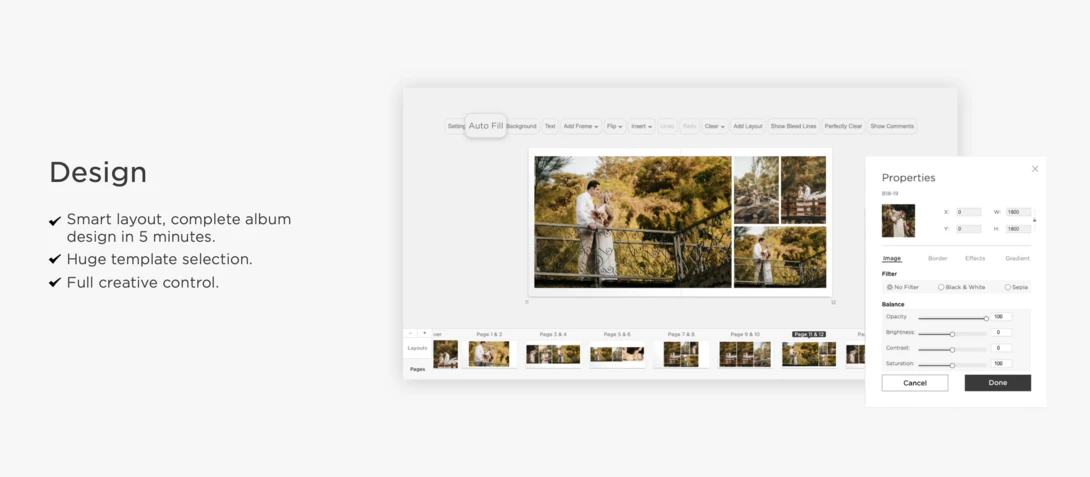Switch to the Gradient tab
This screenshot has height=477, width=1090.
(1017, 259)
